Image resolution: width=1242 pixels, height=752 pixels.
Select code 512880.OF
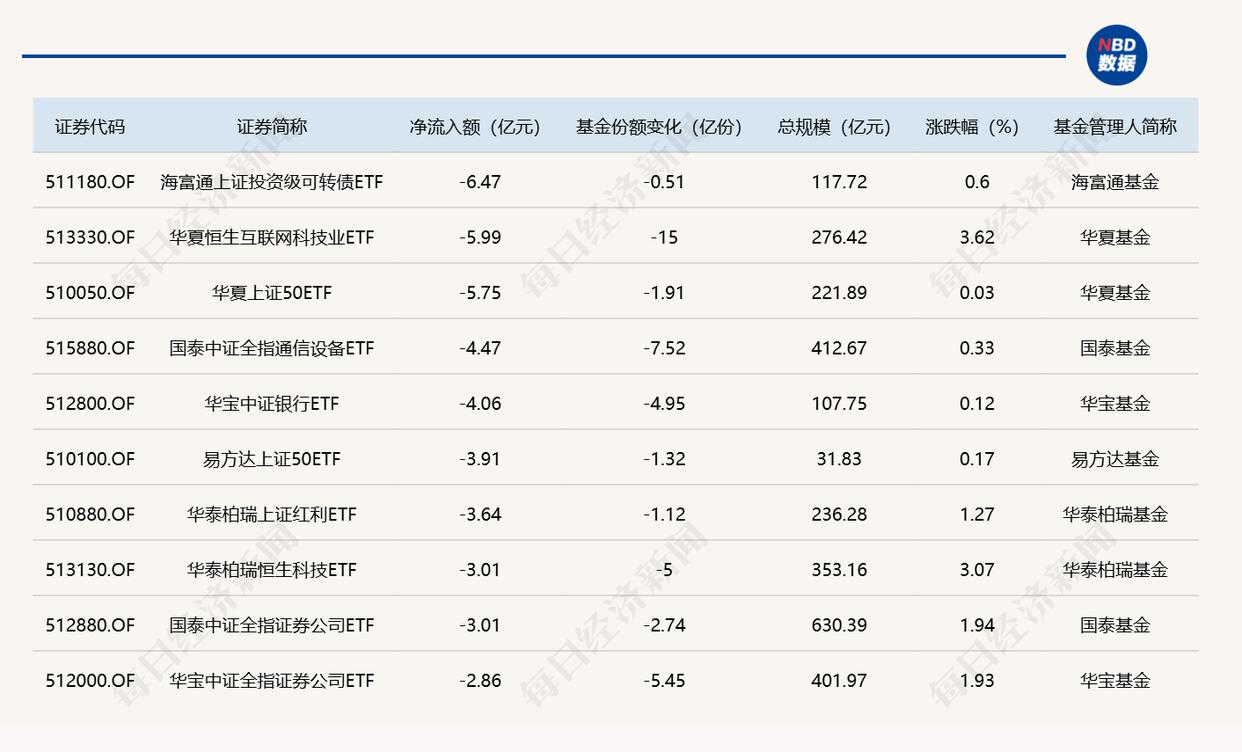90,625
